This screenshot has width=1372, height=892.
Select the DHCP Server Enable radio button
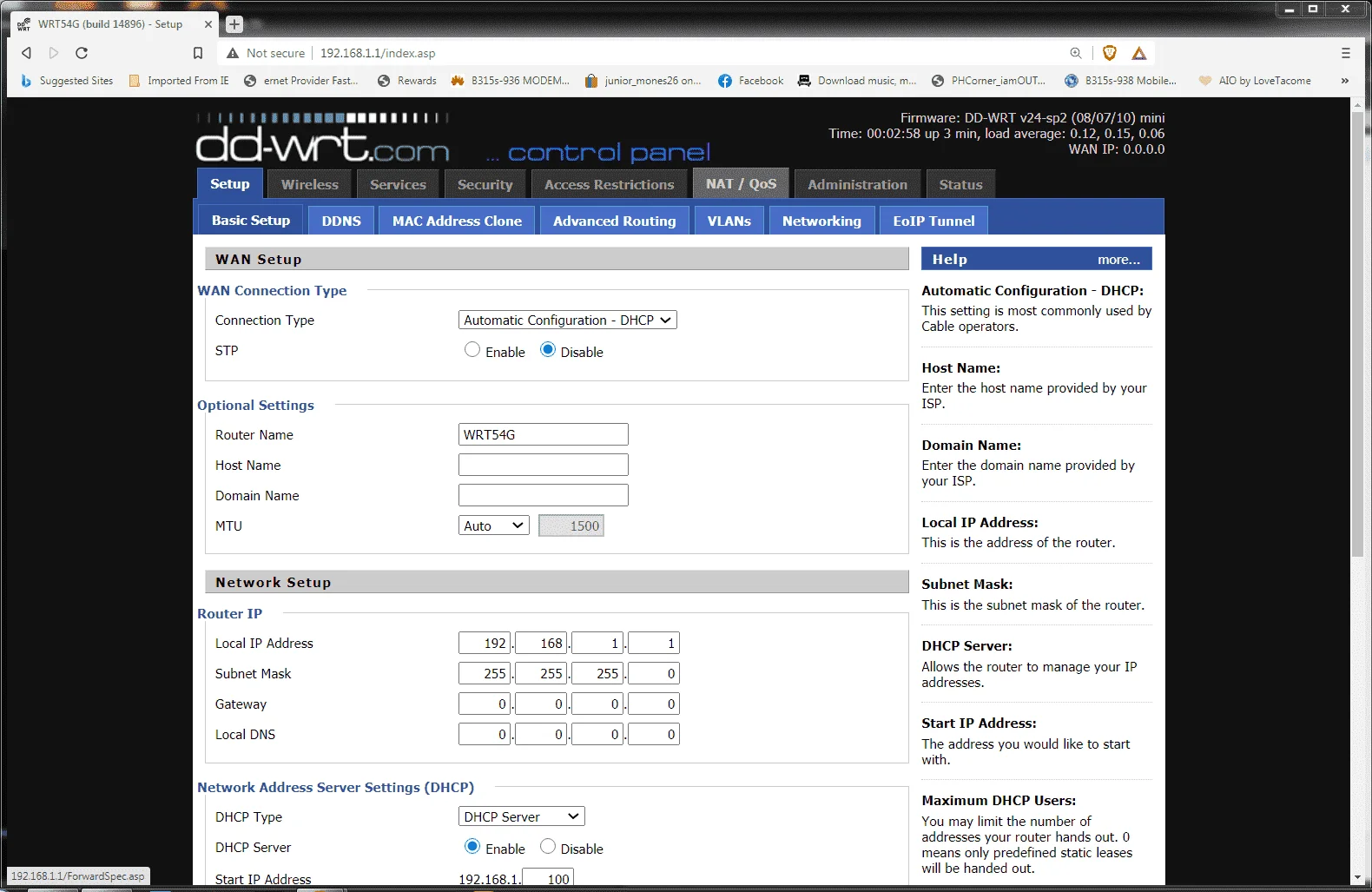(x=472, y=846)
